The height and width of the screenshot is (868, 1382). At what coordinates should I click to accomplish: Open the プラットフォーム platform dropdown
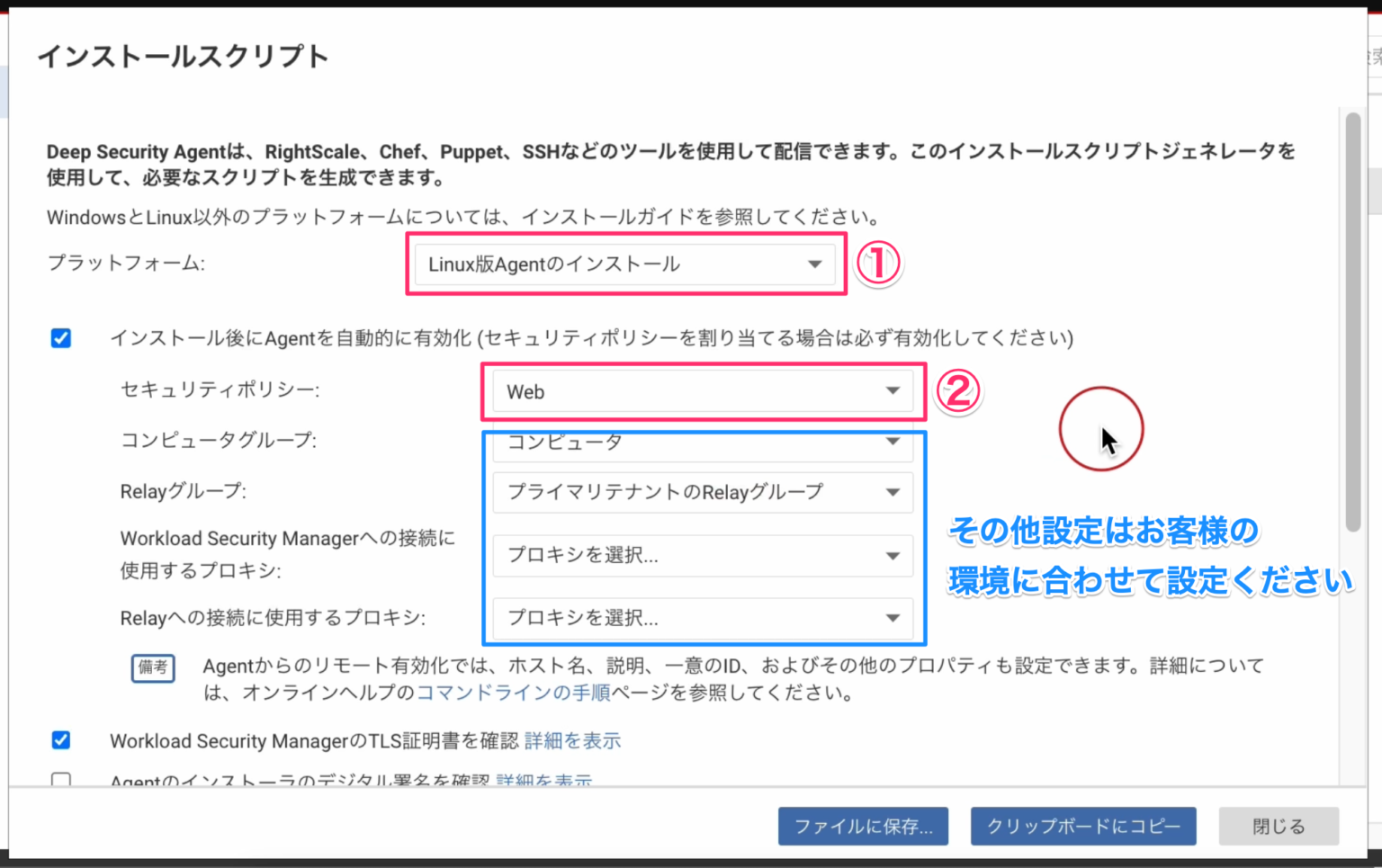point(625,264)
